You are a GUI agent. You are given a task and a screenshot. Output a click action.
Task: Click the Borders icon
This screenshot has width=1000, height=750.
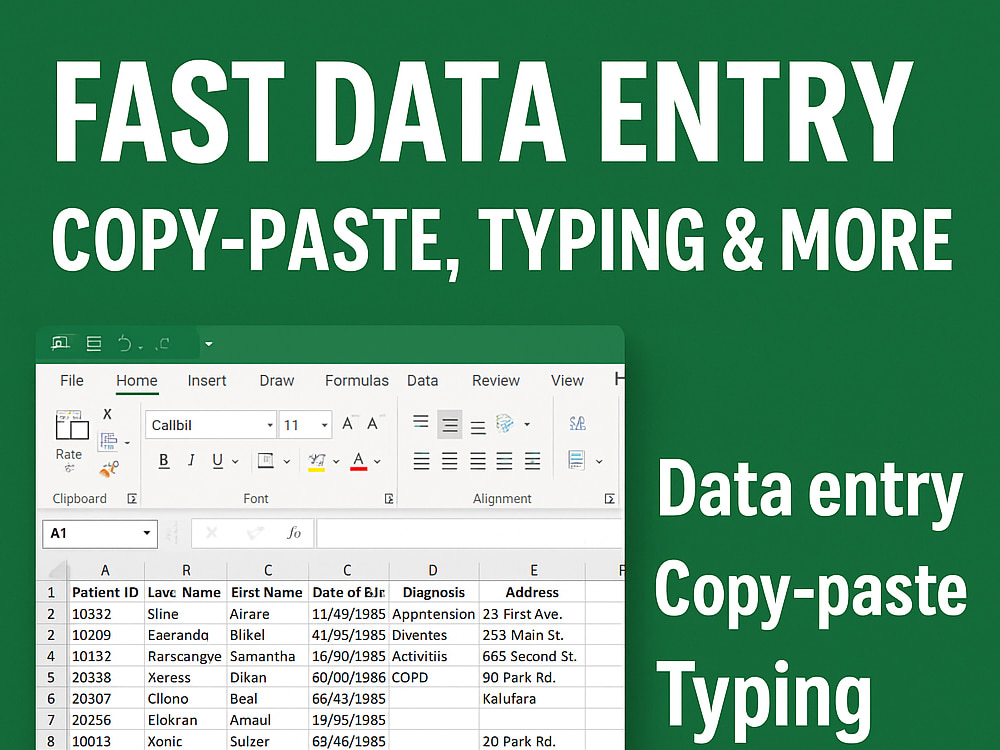265,460
